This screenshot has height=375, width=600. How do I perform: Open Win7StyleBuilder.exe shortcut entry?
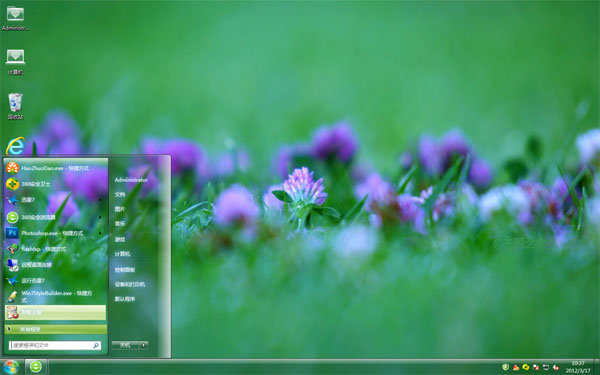[56, 296]
